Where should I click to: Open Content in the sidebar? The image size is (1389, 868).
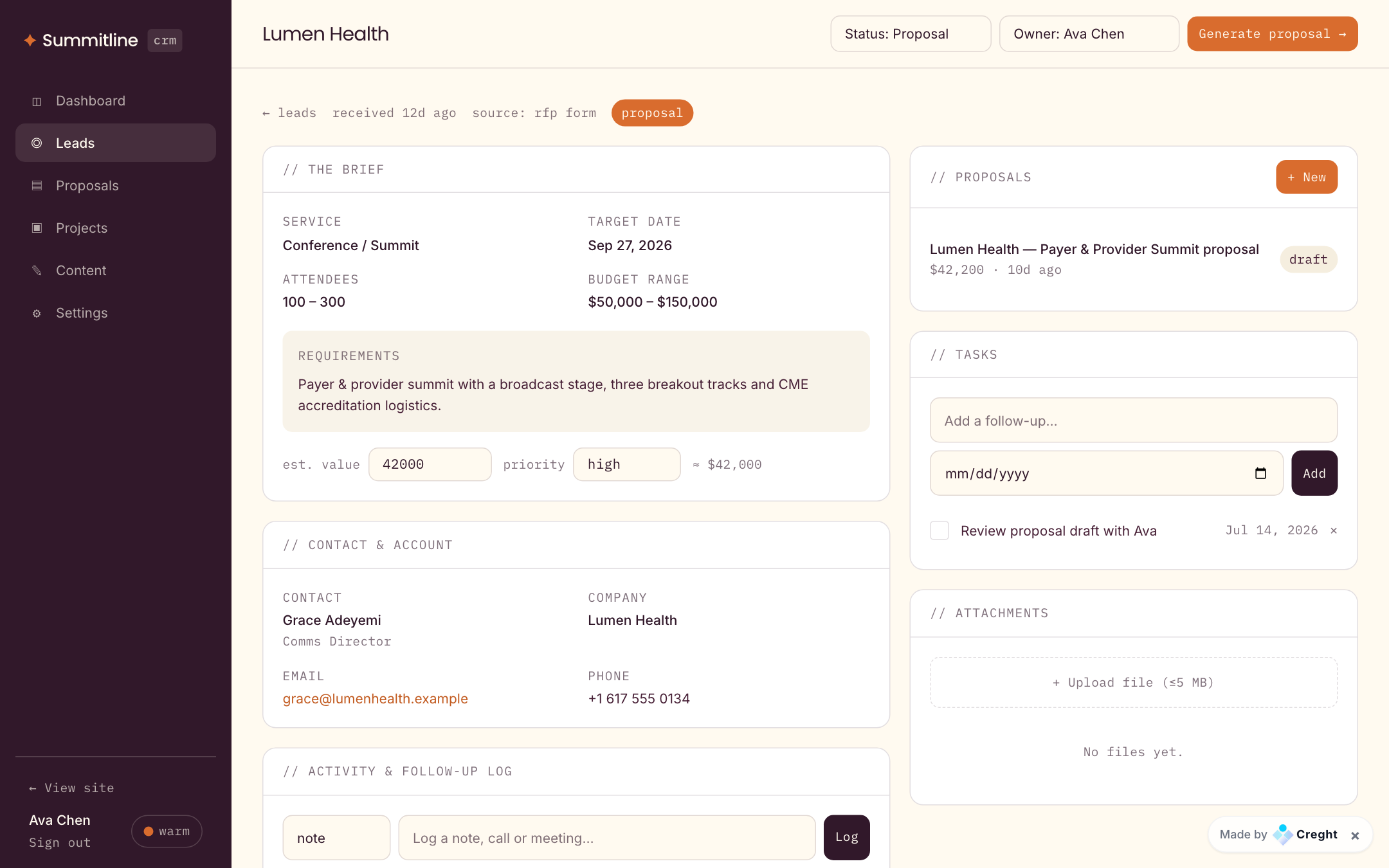[116, 270]
